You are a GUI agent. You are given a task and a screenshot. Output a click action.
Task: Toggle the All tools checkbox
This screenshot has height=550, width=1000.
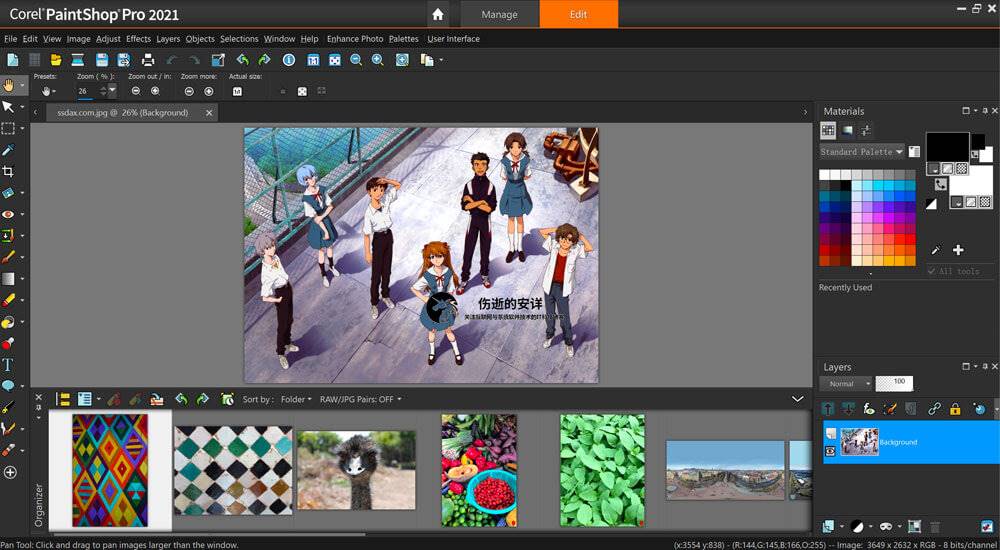(x=932, y=271)
